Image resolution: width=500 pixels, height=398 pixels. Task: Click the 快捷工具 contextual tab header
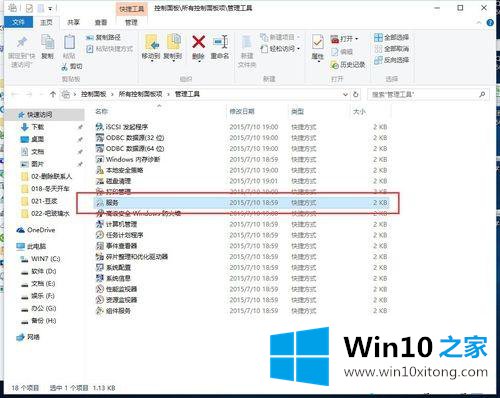coord(131,9)
